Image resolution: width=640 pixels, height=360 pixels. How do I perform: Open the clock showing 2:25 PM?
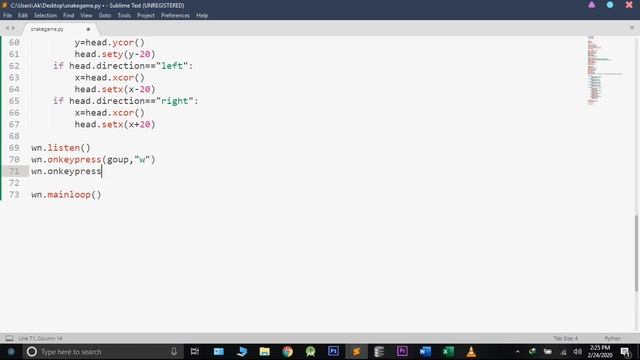[x=599, y=351]
